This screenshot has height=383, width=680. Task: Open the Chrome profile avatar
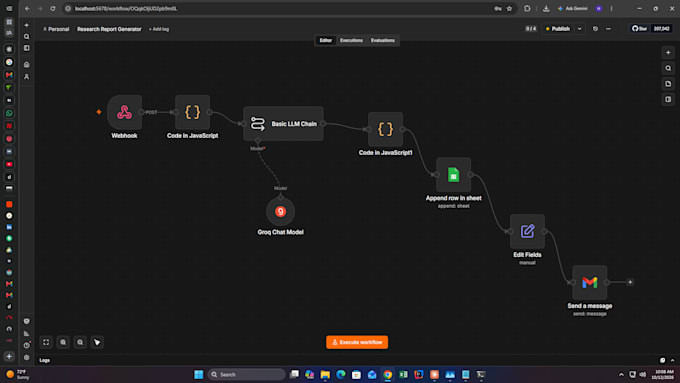pyautogui.click(x=599, y=9)
